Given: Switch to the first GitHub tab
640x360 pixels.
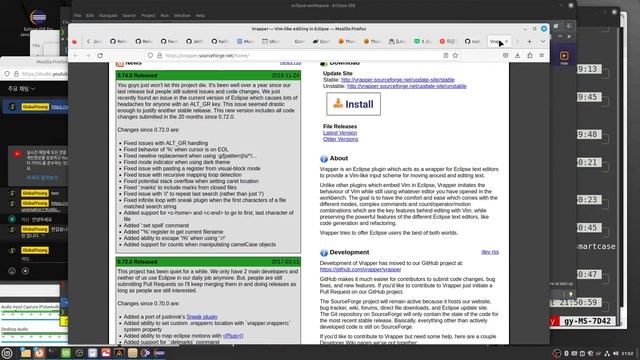Looking at the screenshot, I should (x=118, y=42).
